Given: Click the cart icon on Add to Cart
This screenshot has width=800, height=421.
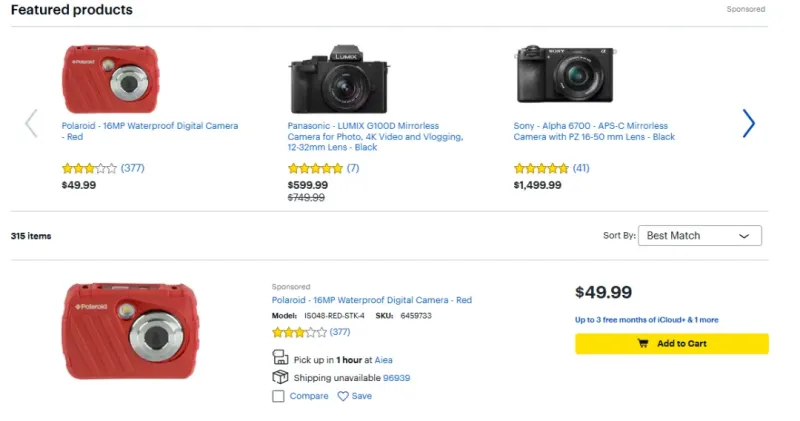Looking at the screenshot, I should (643, 344).
